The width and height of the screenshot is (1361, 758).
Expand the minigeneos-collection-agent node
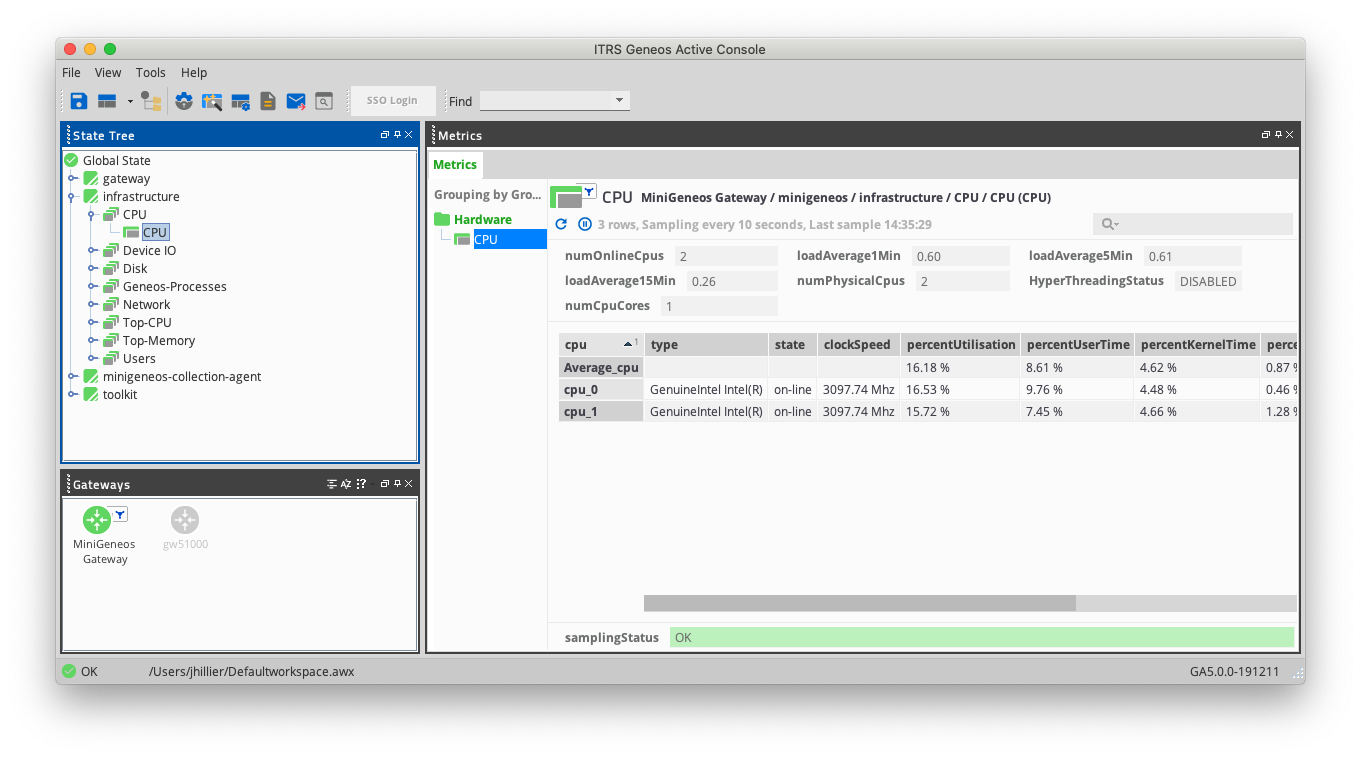tap(72, 377)
